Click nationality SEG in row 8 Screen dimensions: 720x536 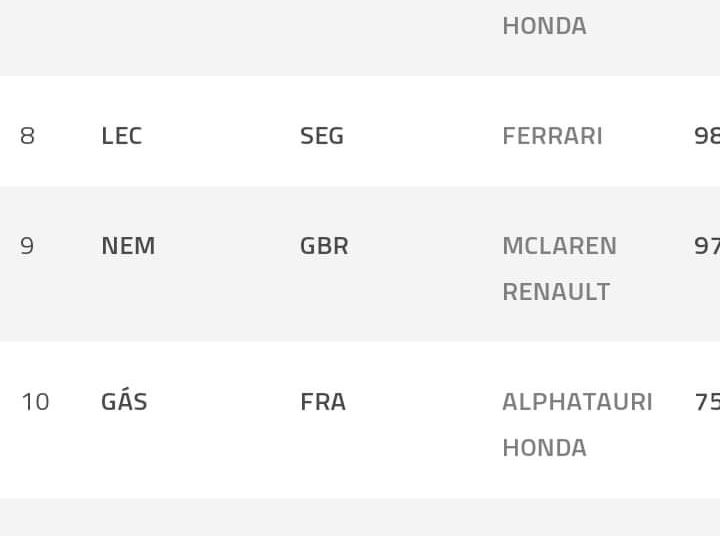[322, 136]
